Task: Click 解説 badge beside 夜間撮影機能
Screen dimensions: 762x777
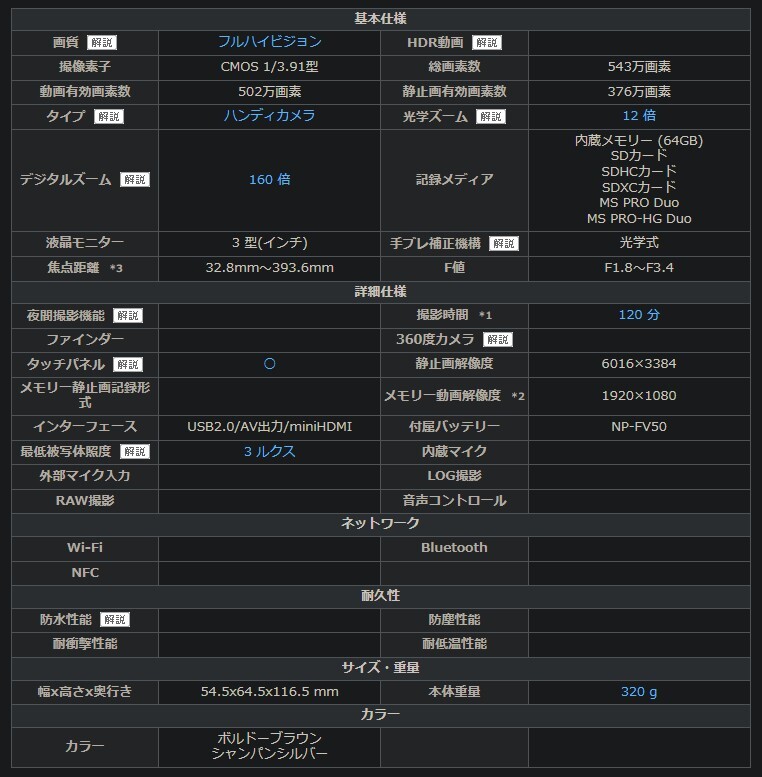Action: (128, 316)
